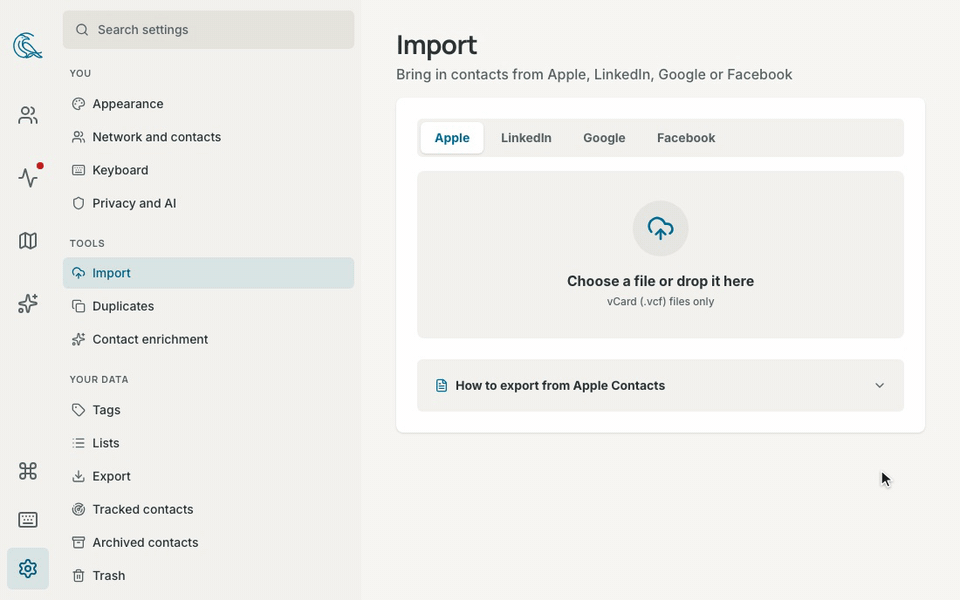This screenshot has width=960, height=600.
Task: Click the bird logo icon
Action: pos(28,46)
